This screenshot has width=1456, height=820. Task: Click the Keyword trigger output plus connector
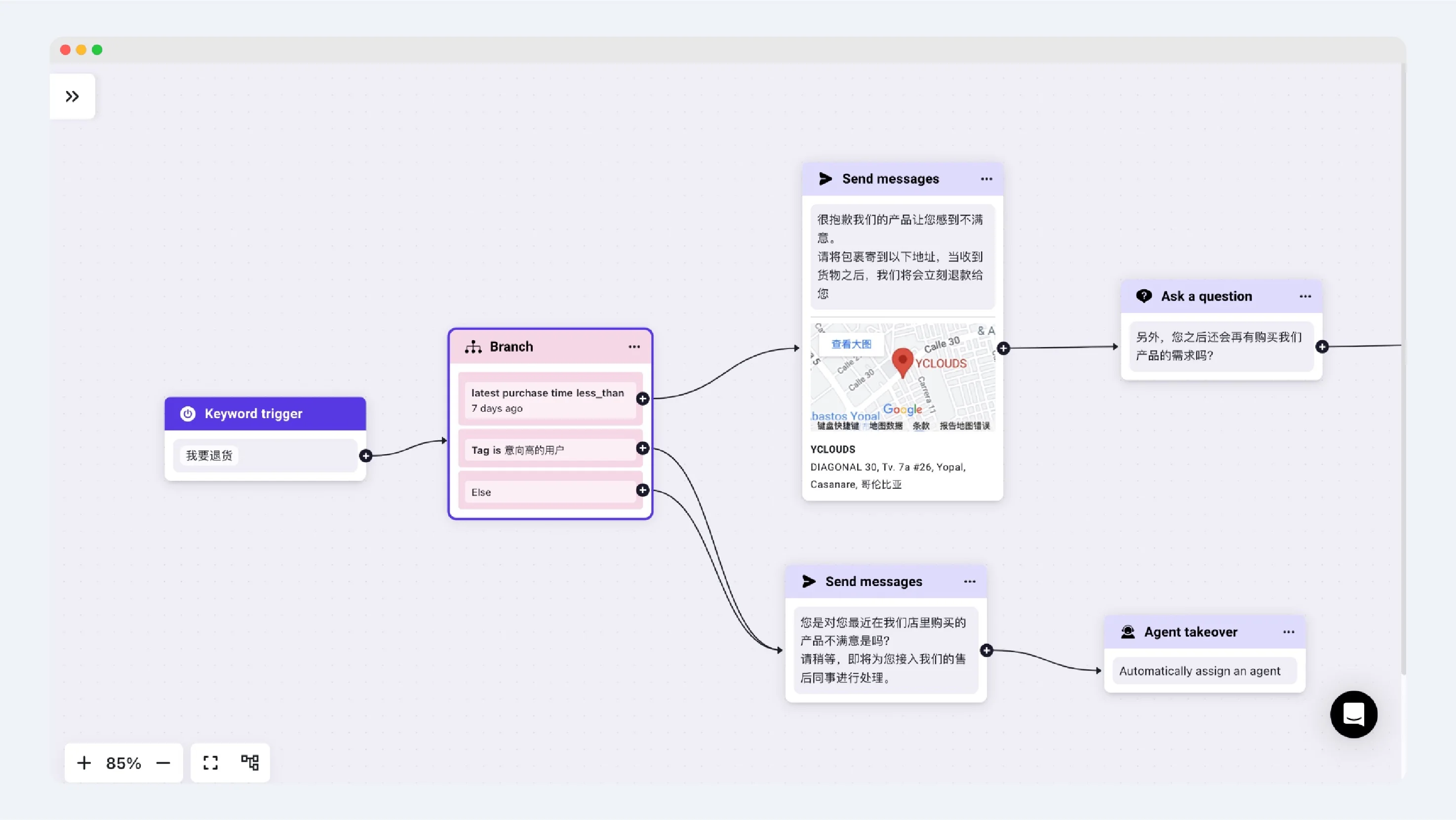click(366, 456)
